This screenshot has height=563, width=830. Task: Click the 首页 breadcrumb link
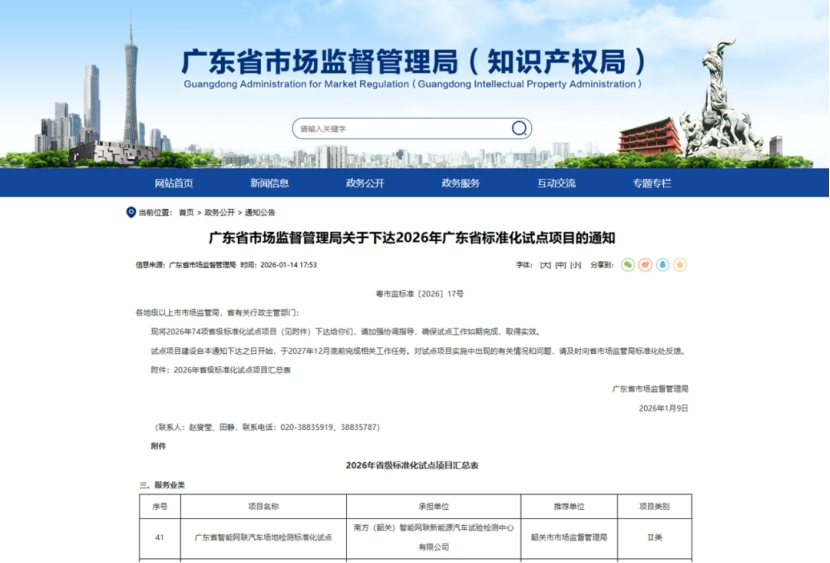187,212
